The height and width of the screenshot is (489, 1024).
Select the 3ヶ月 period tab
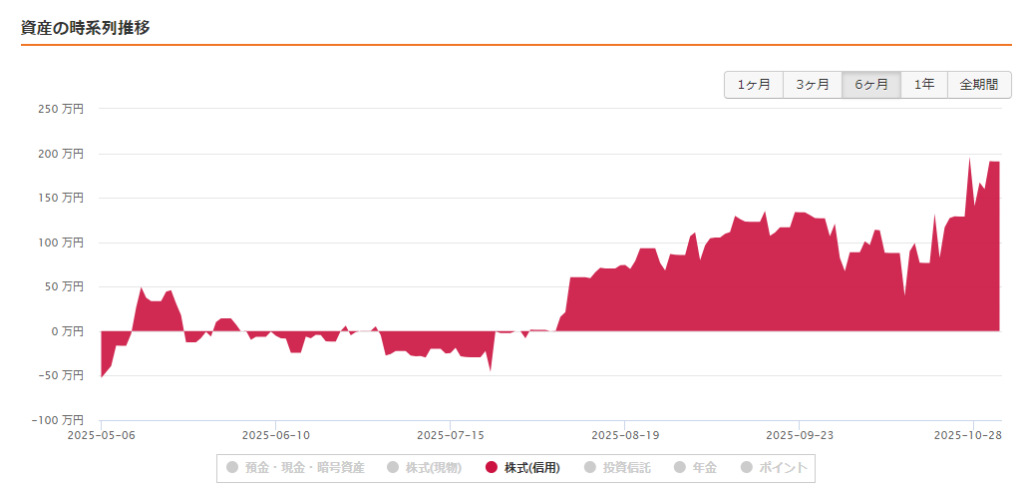tap(812, 85)
